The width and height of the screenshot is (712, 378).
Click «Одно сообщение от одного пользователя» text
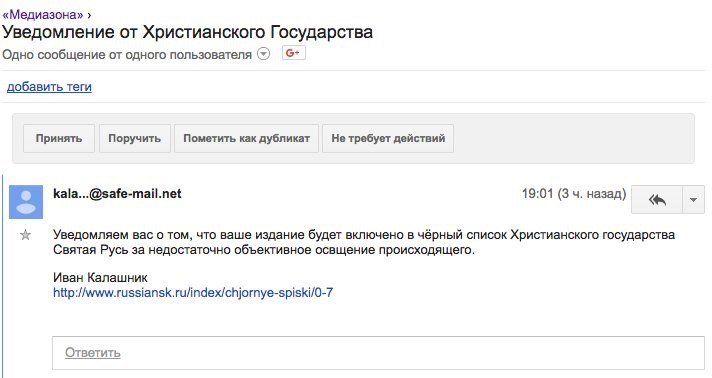pos(127,55)
